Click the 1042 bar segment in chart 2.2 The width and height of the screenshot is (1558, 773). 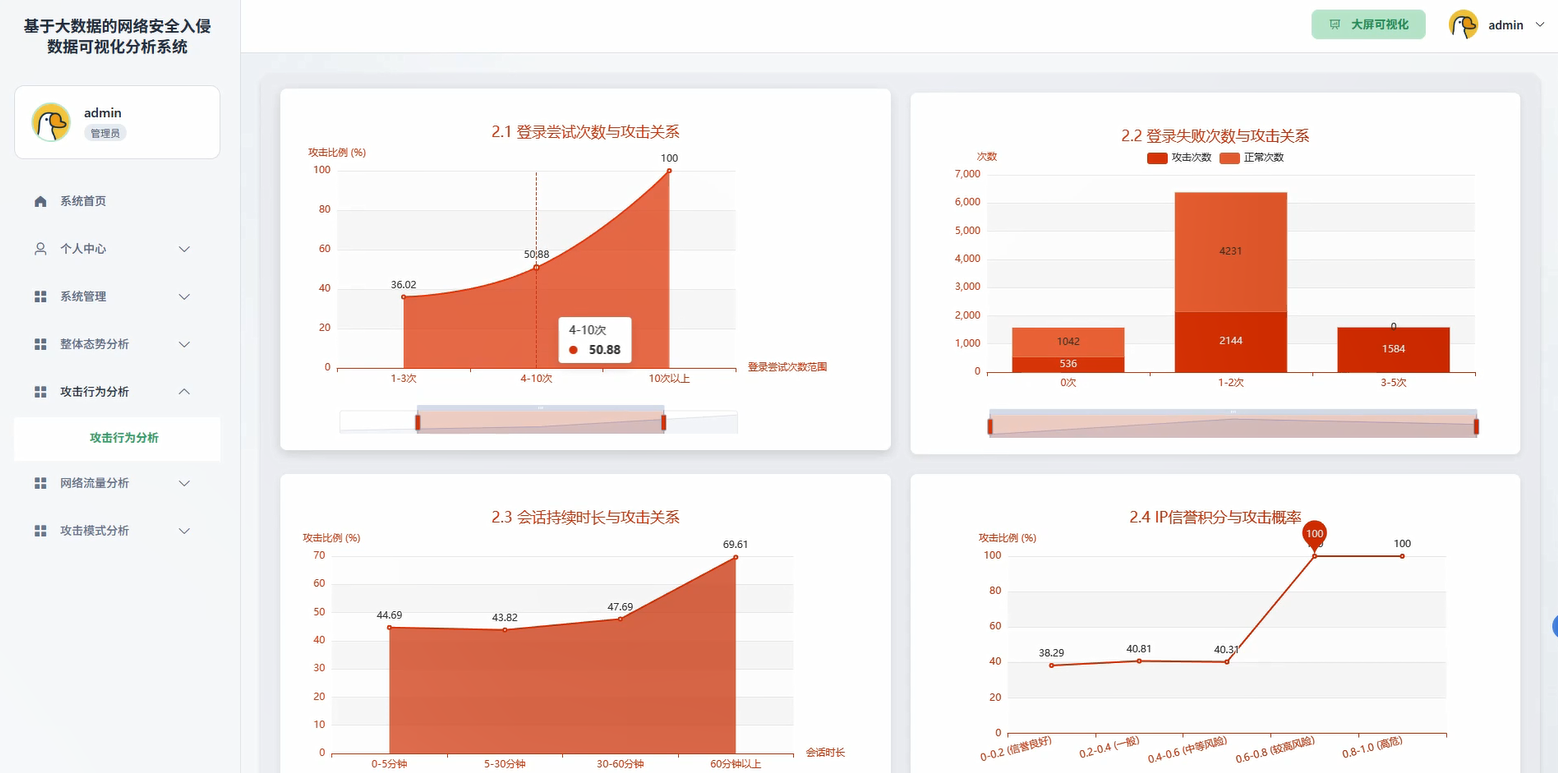(x=1068, y=342)
